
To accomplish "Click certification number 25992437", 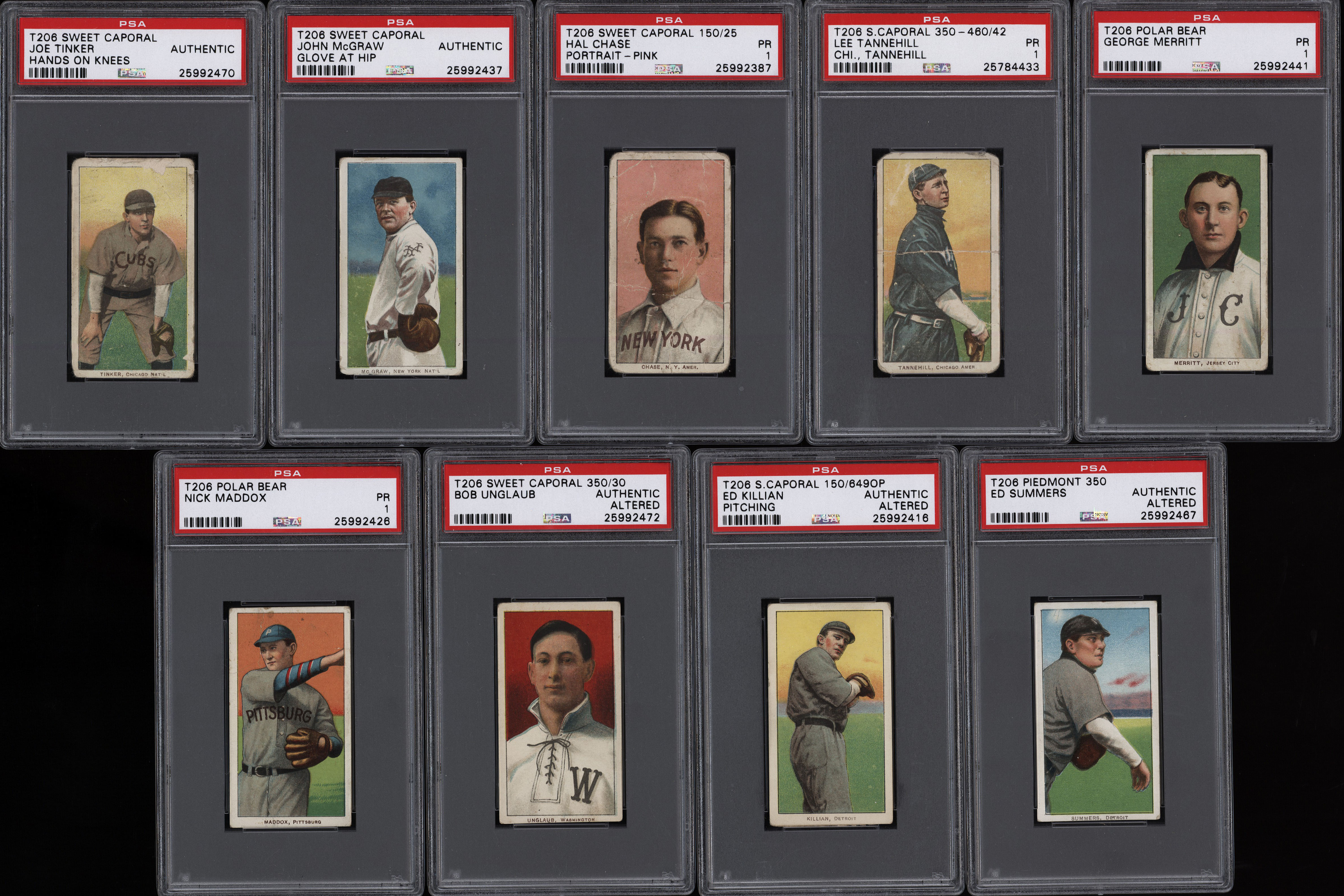I will (474, 70).
